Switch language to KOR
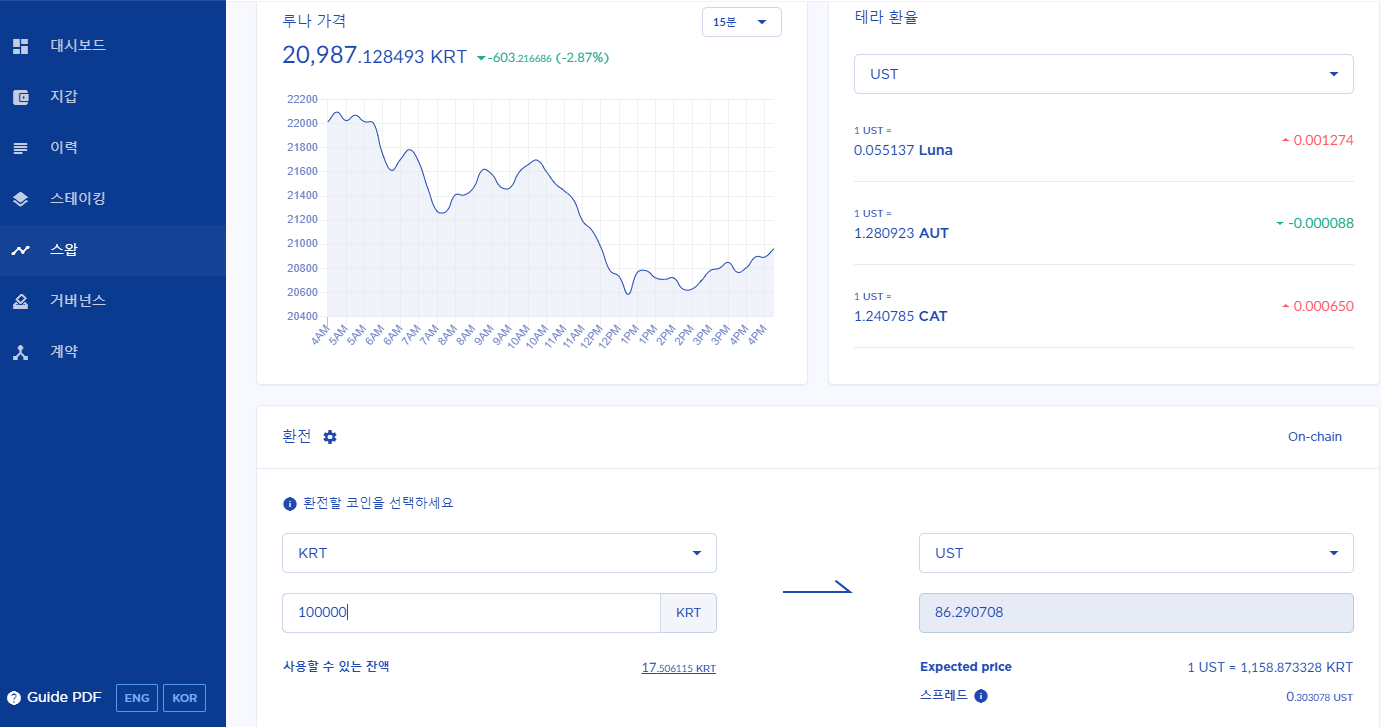Image resolution: width=1381 pixels, height=727 pixels. click(x=185, y=698)
